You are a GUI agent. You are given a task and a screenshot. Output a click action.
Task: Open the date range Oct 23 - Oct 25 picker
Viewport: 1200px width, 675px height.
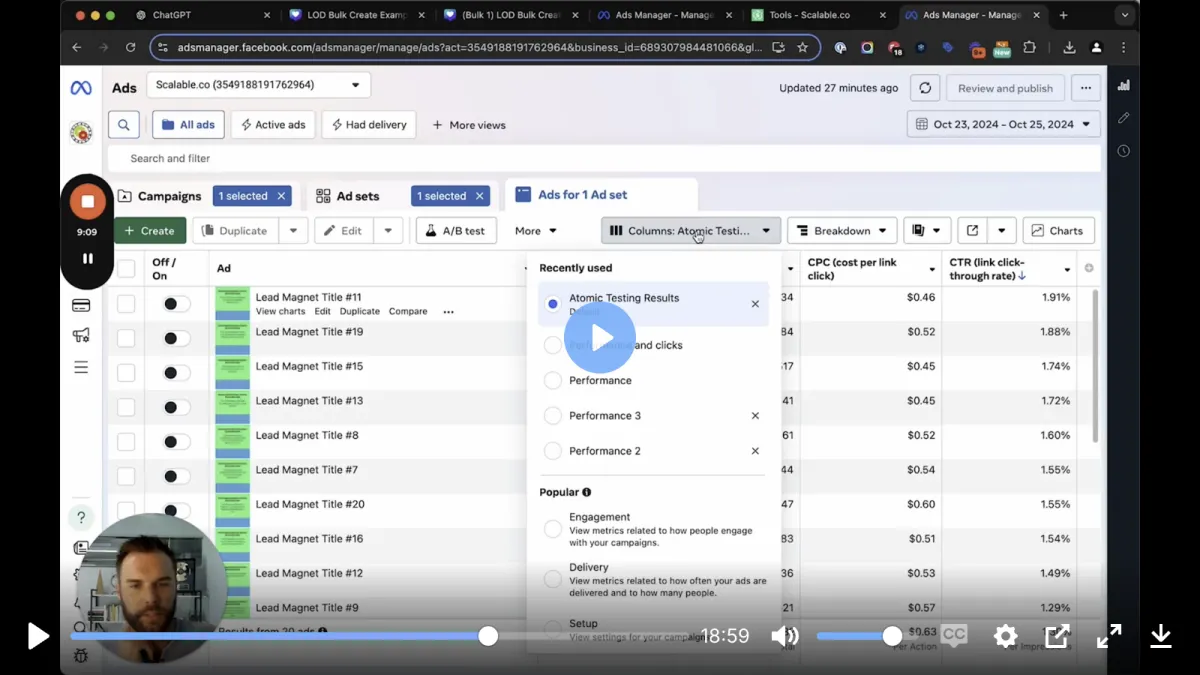point(1003,125)
